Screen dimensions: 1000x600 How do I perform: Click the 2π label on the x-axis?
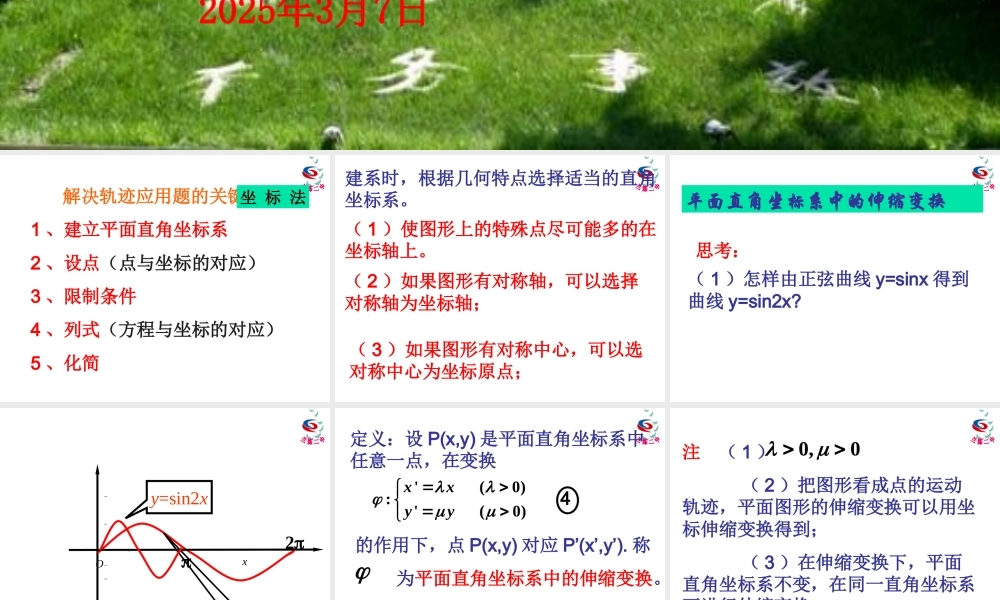coord(295,543)
